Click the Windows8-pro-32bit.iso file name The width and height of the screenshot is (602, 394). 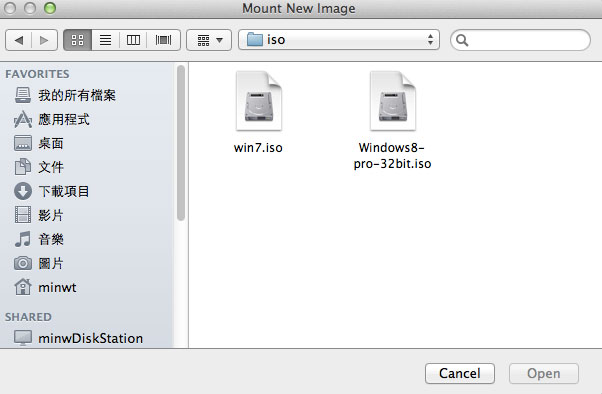tap(392, 156)
